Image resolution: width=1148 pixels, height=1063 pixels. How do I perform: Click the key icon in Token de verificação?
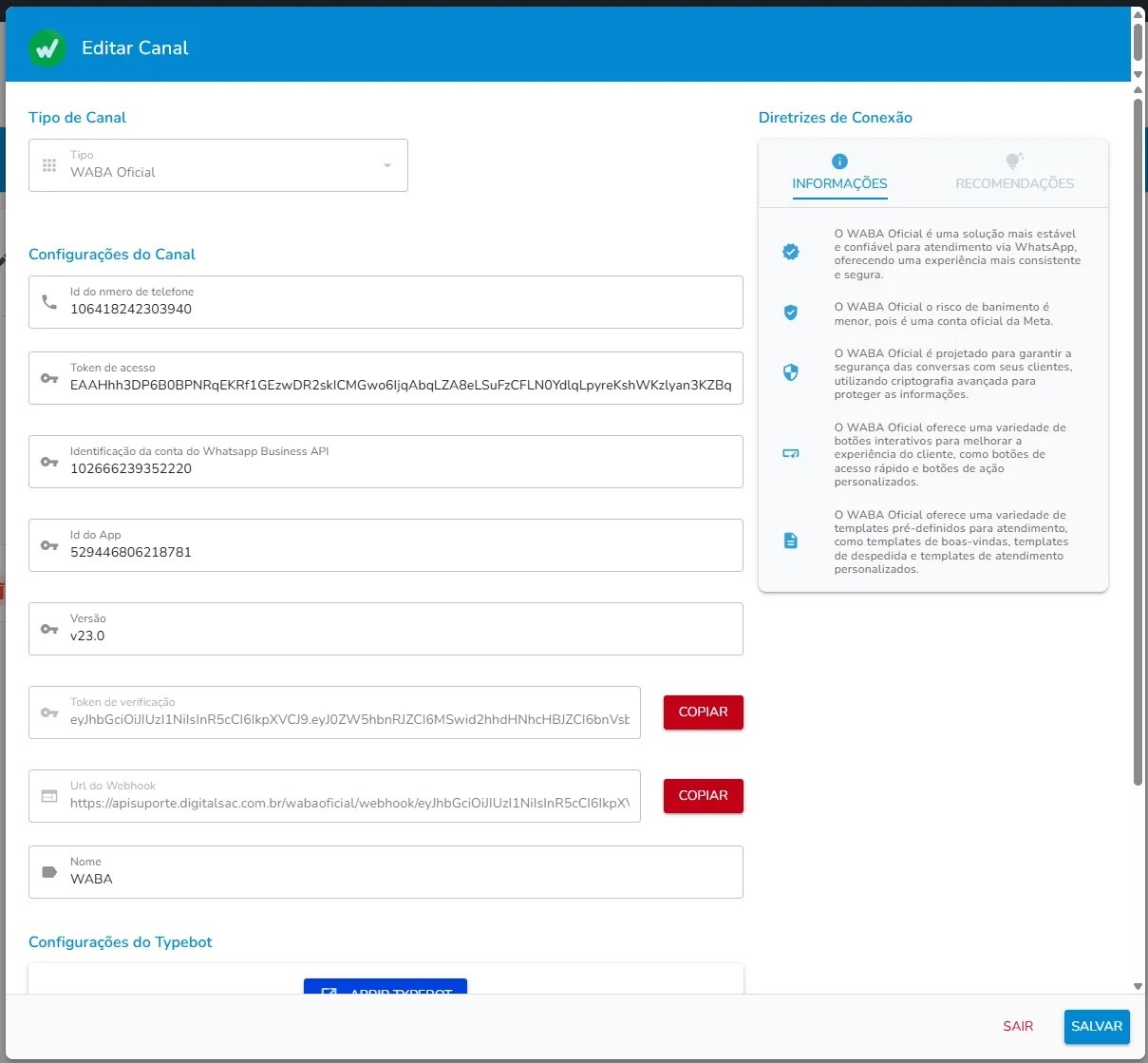coord(49,712)
